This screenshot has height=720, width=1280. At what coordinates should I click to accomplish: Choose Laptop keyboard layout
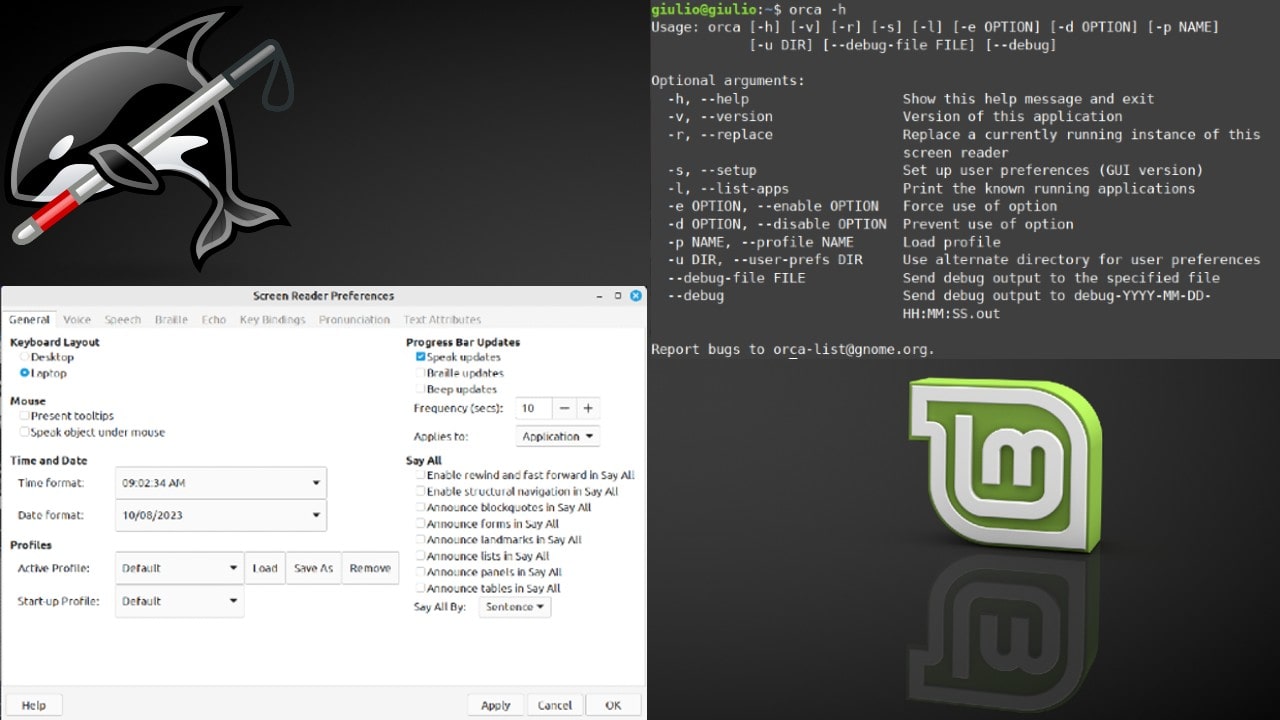pyautogui.click(x=43, y=373)
